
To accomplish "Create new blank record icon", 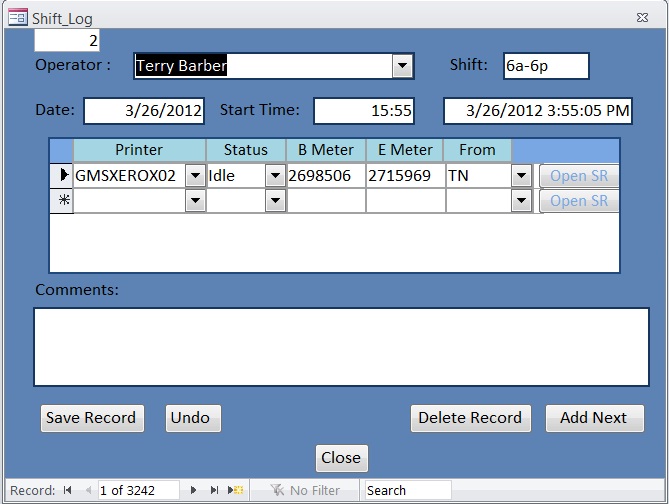I will (235, 490).
